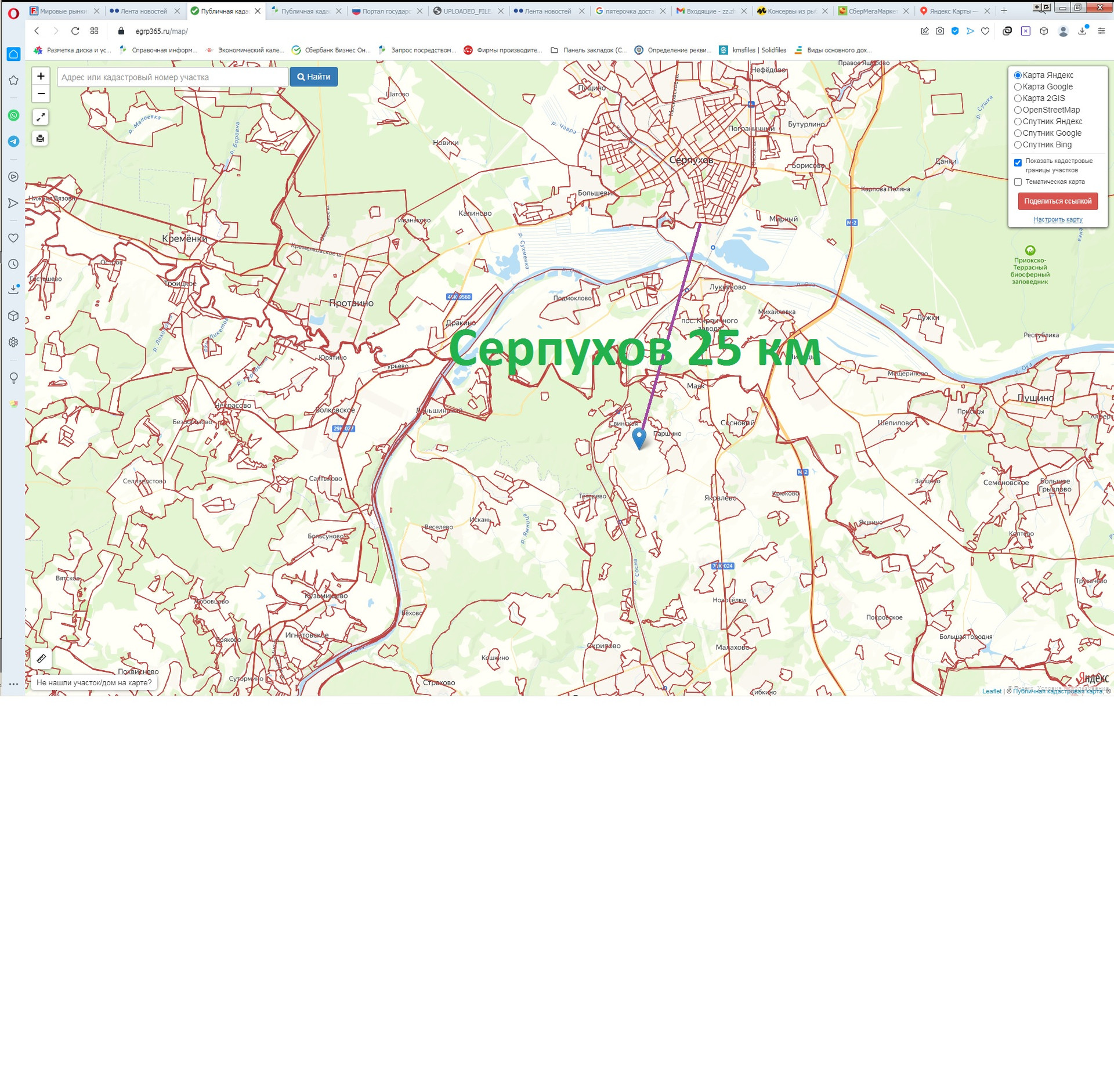Click the blue location marker pin

point(638,437)
